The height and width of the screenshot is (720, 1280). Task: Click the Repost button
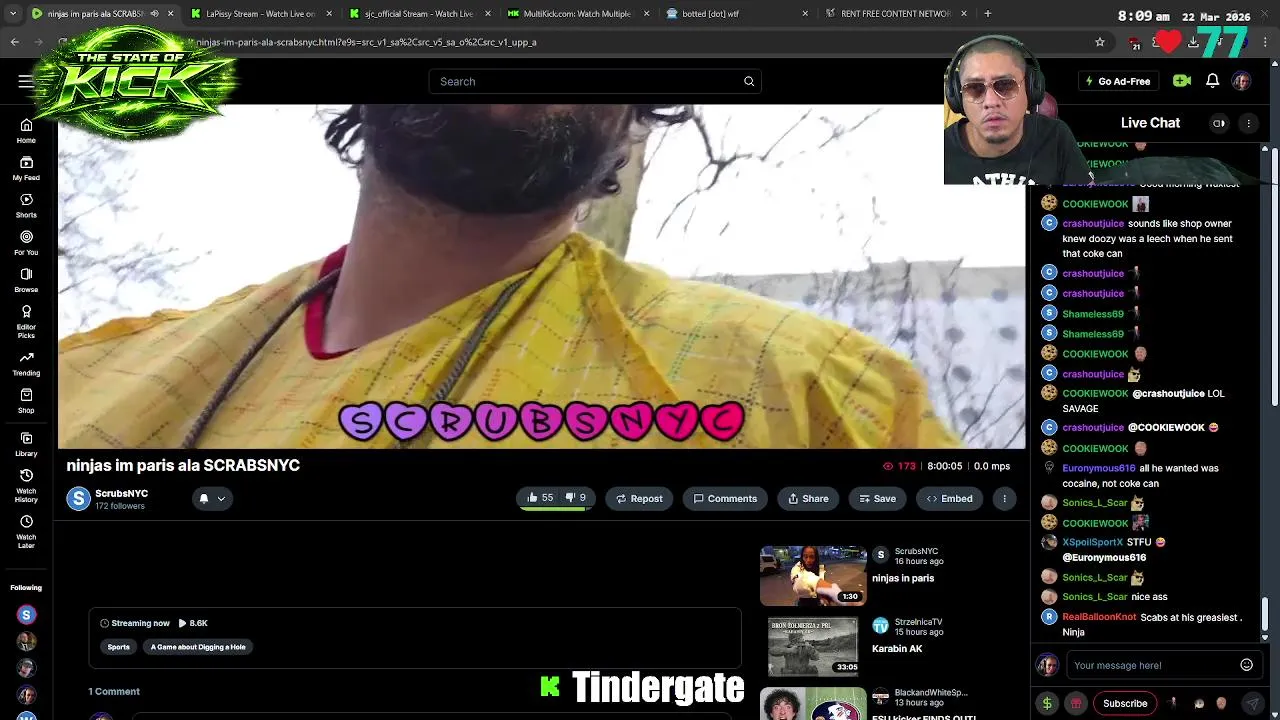[639, 498]
